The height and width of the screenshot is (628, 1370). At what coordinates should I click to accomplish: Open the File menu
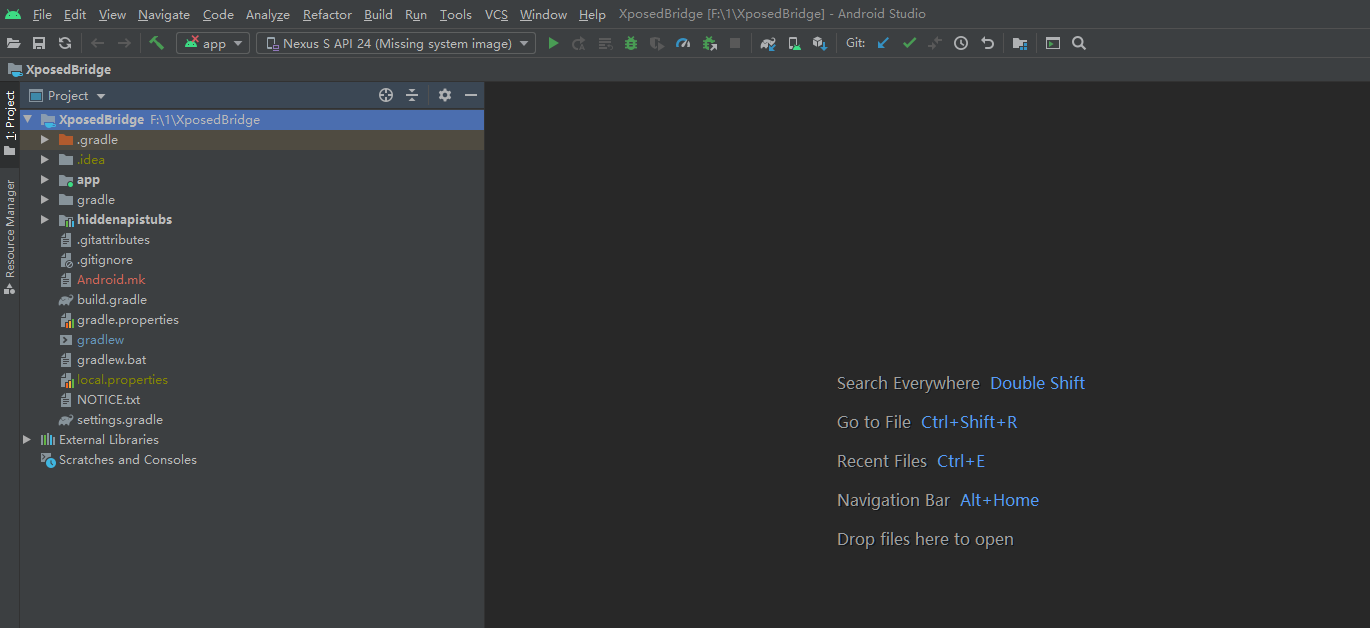click(42, 14)
